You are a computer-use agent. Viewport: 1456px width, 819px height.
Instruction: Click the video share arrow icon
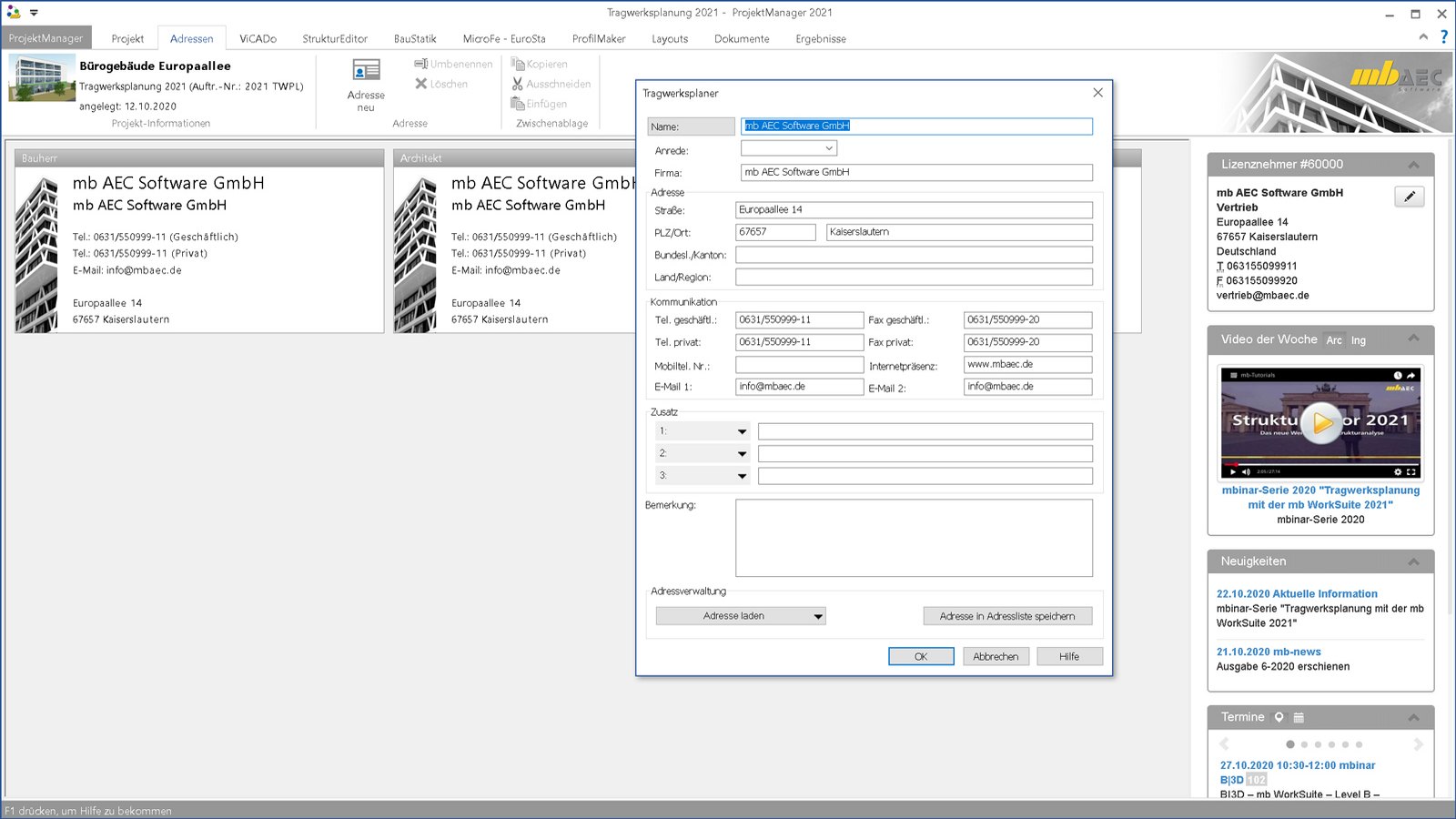pos(1410,375)
